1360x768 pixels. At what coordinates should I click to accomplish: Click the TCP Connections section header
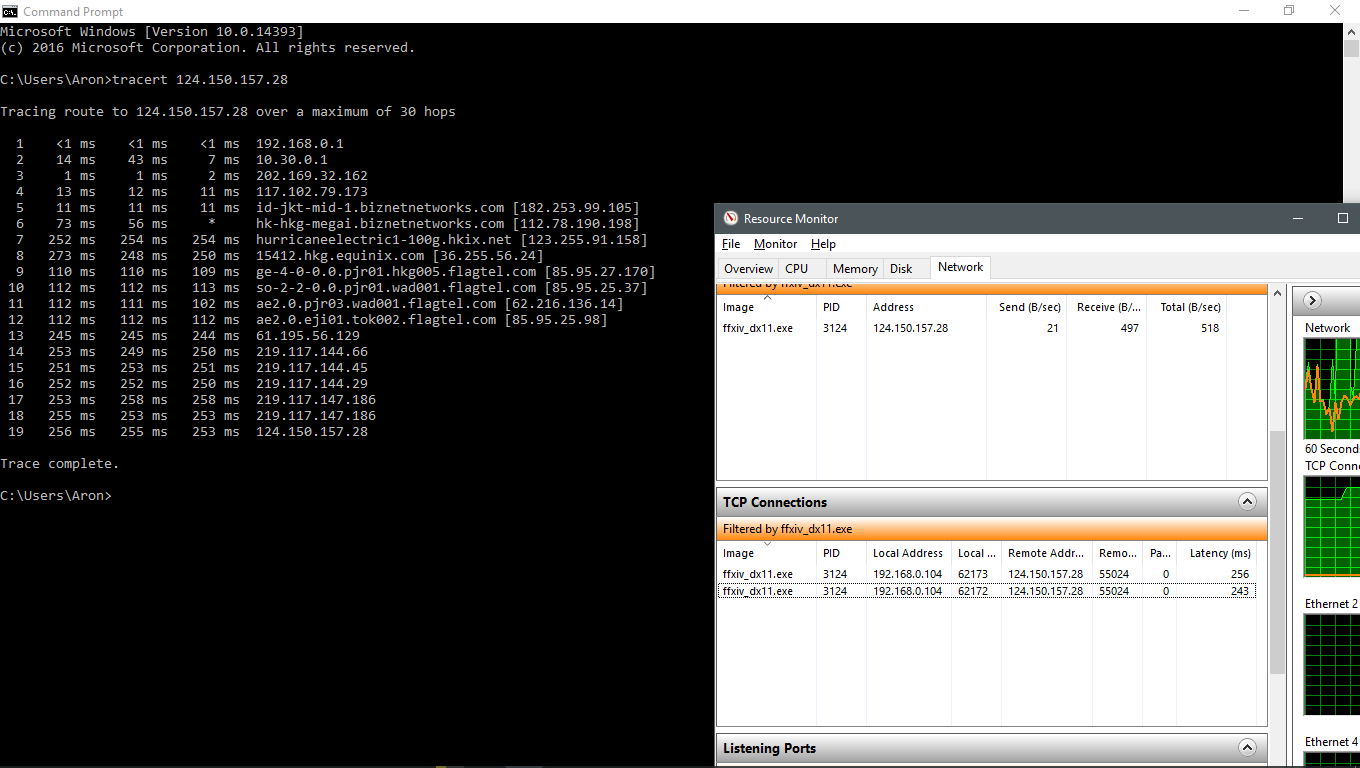coord(992,502)
